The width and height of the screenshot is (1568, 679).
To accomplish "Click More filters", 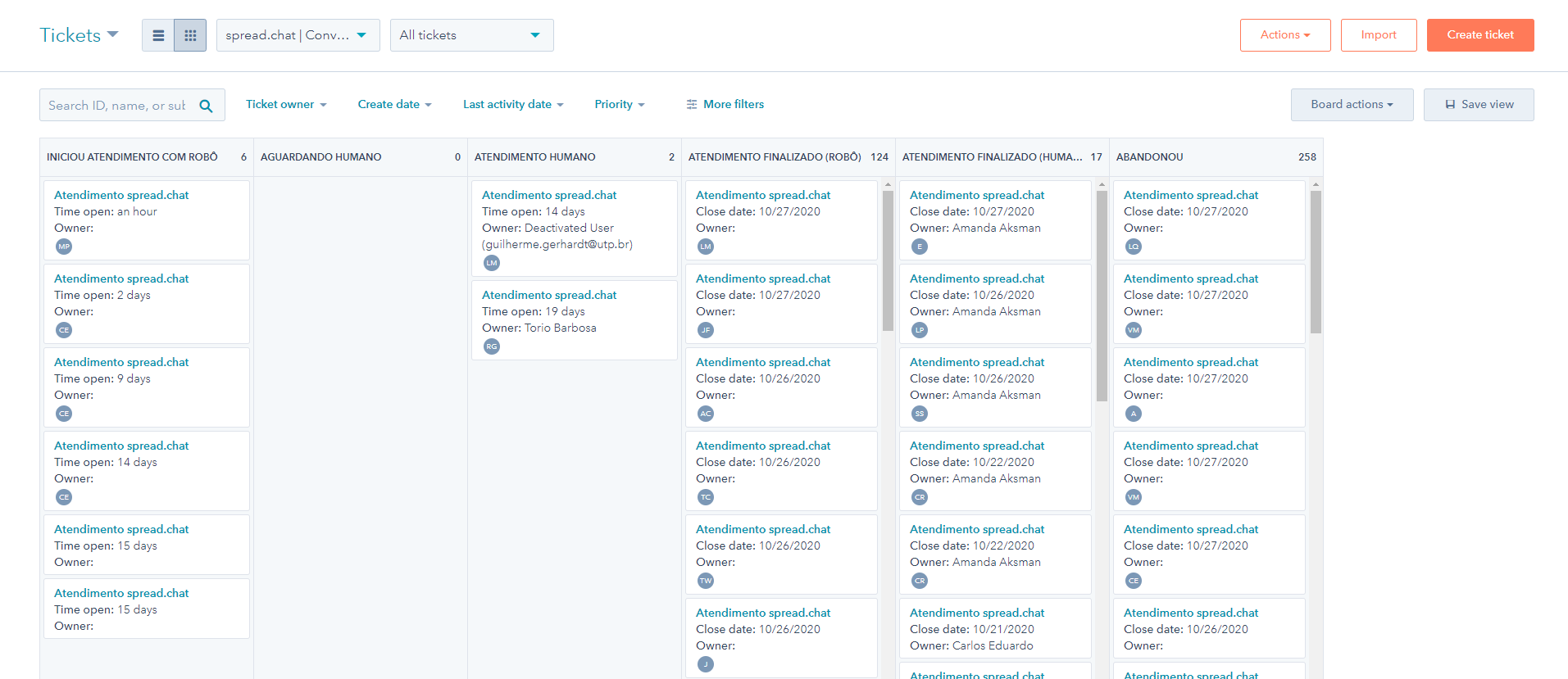I will coord(725,104).
